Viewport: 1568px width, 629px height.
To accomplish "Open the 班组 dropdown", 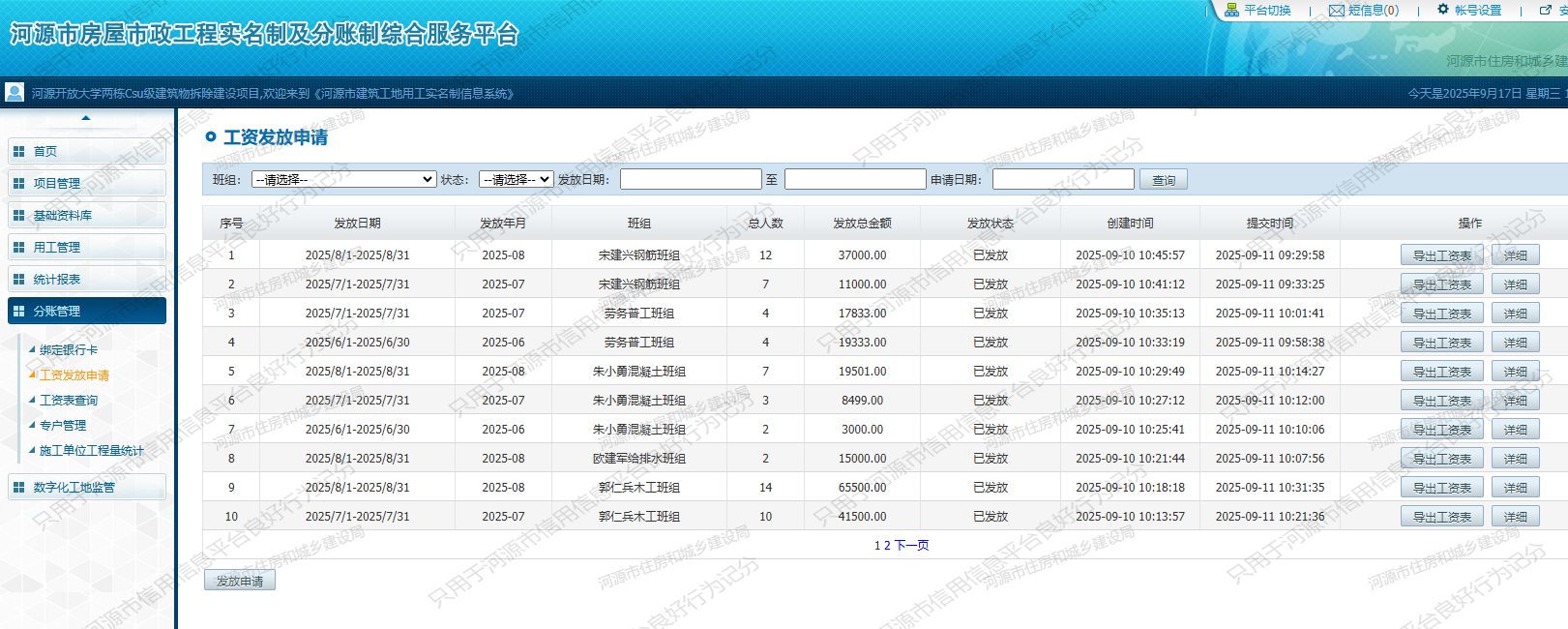I will click(344, 179).
